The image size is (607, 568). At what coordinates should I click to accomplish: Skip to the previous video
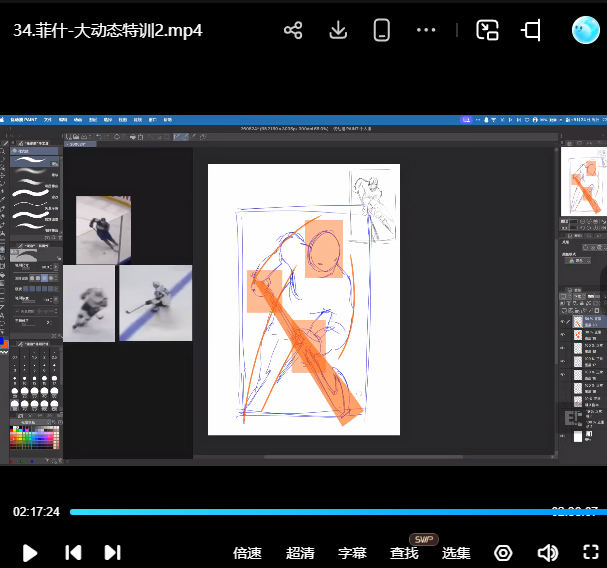[73, 553]
